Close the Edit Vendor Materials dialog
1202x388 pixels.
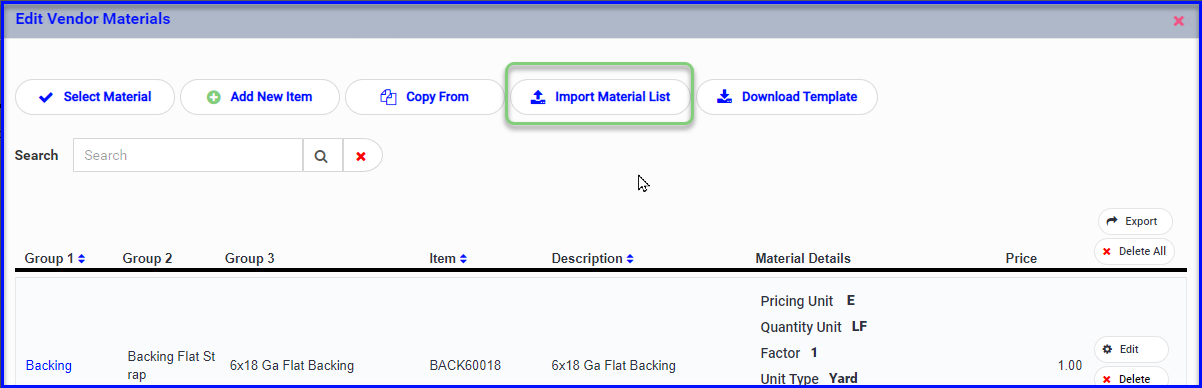[1179, 20]
